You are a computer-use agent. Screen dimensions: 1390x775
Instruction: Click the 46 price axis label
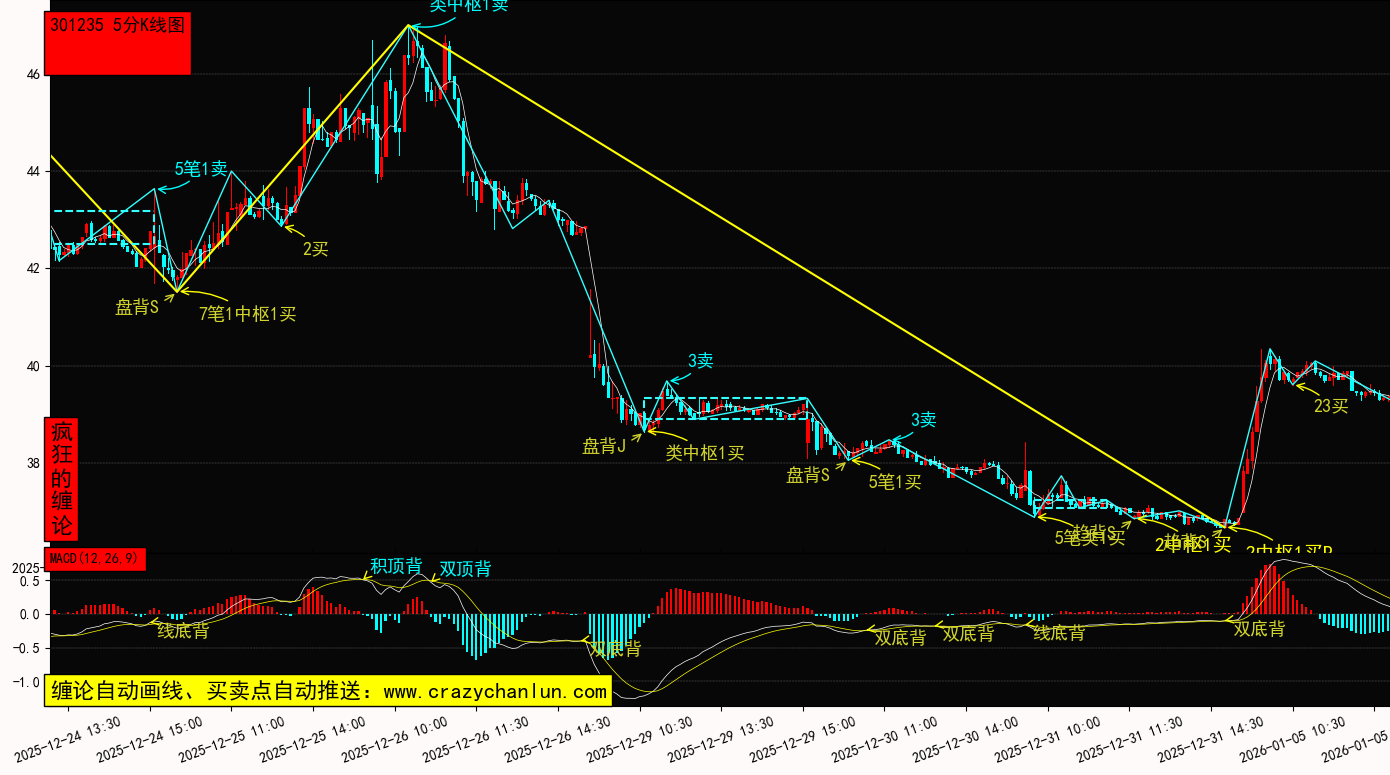[x=33, y=75]
